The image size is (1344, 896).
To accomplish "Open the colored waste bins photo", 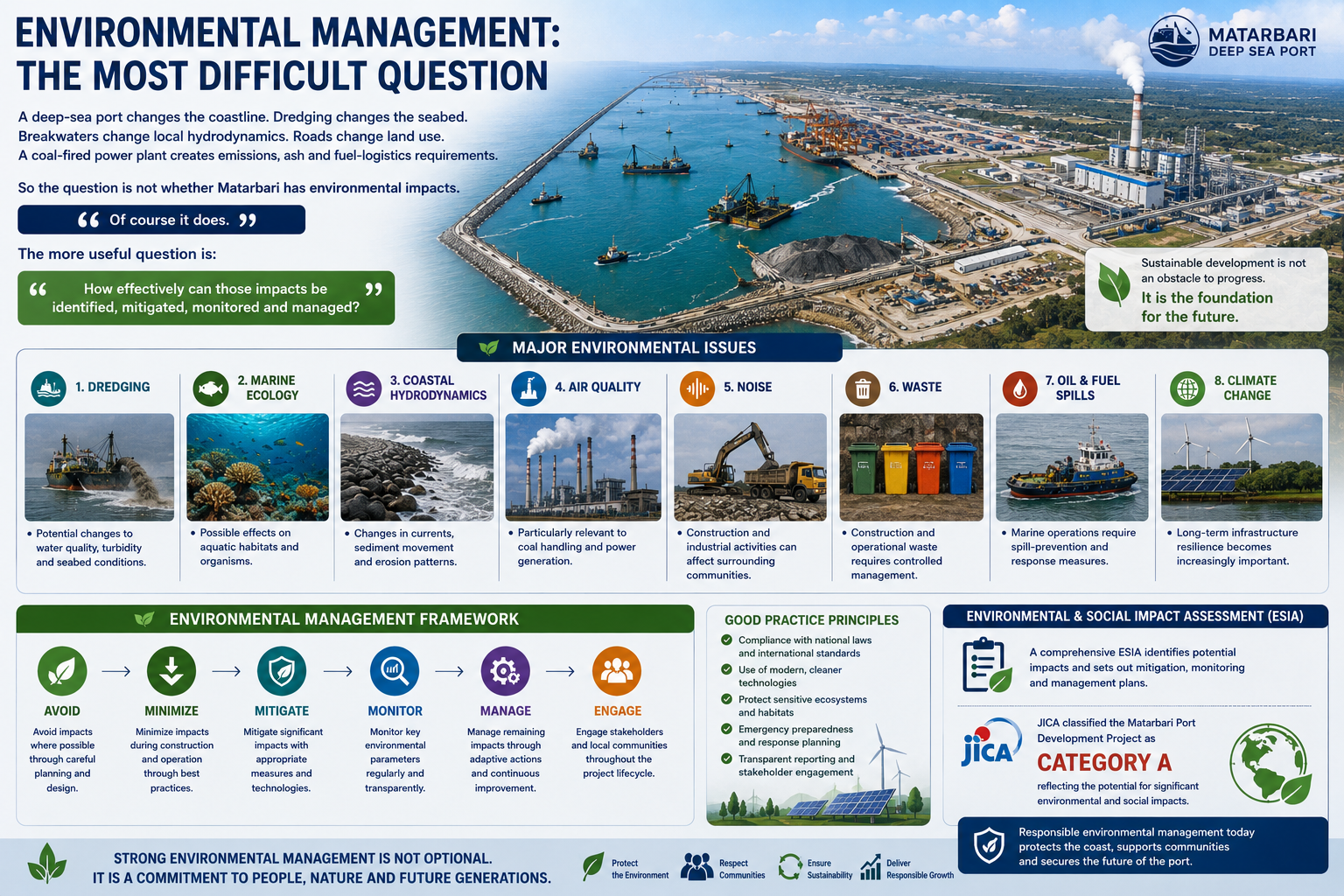I will (x=911, y=467).
